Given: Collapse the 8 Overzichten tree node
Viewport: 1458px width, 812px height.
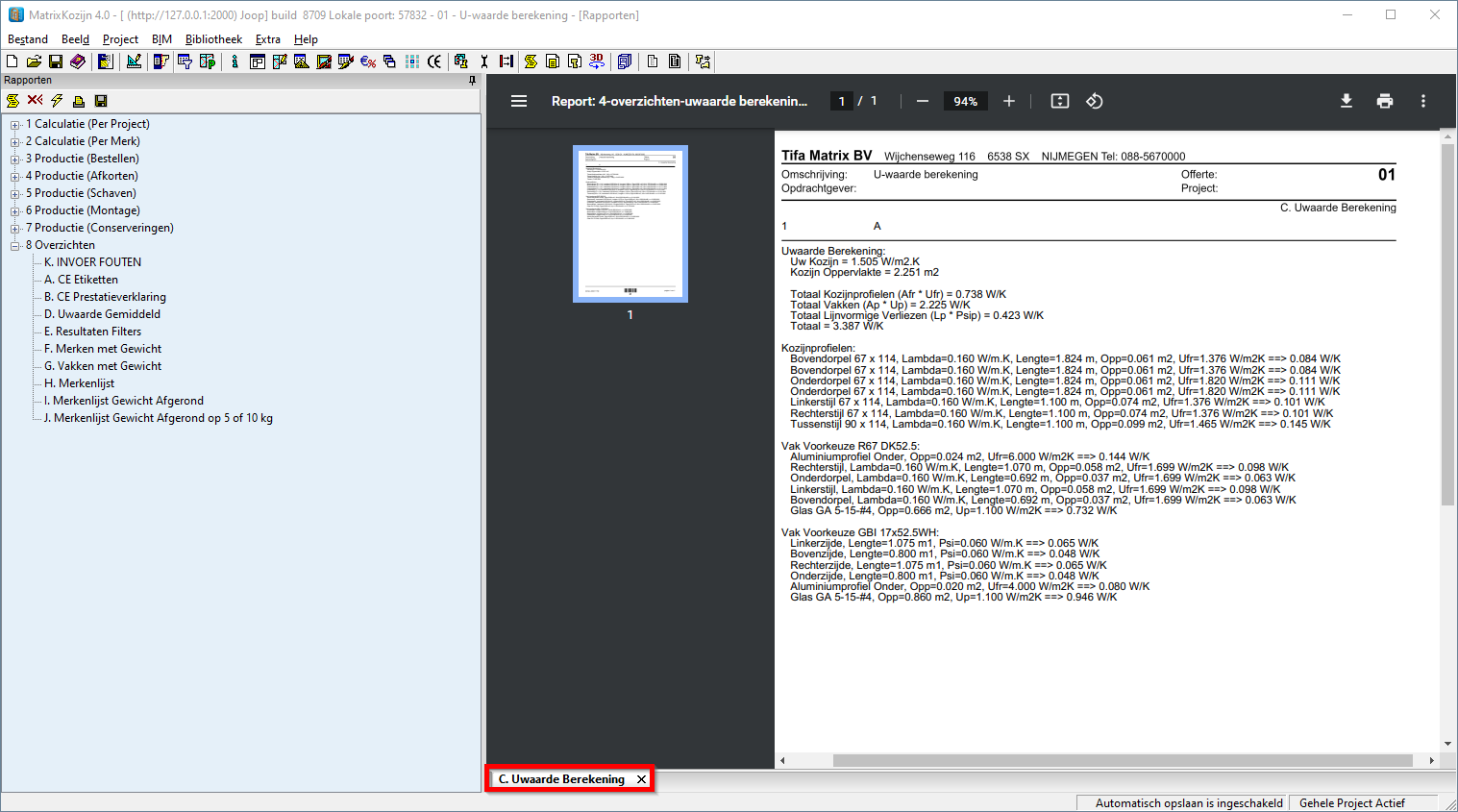Looking at the screenshot, I should tap(15, 246).
